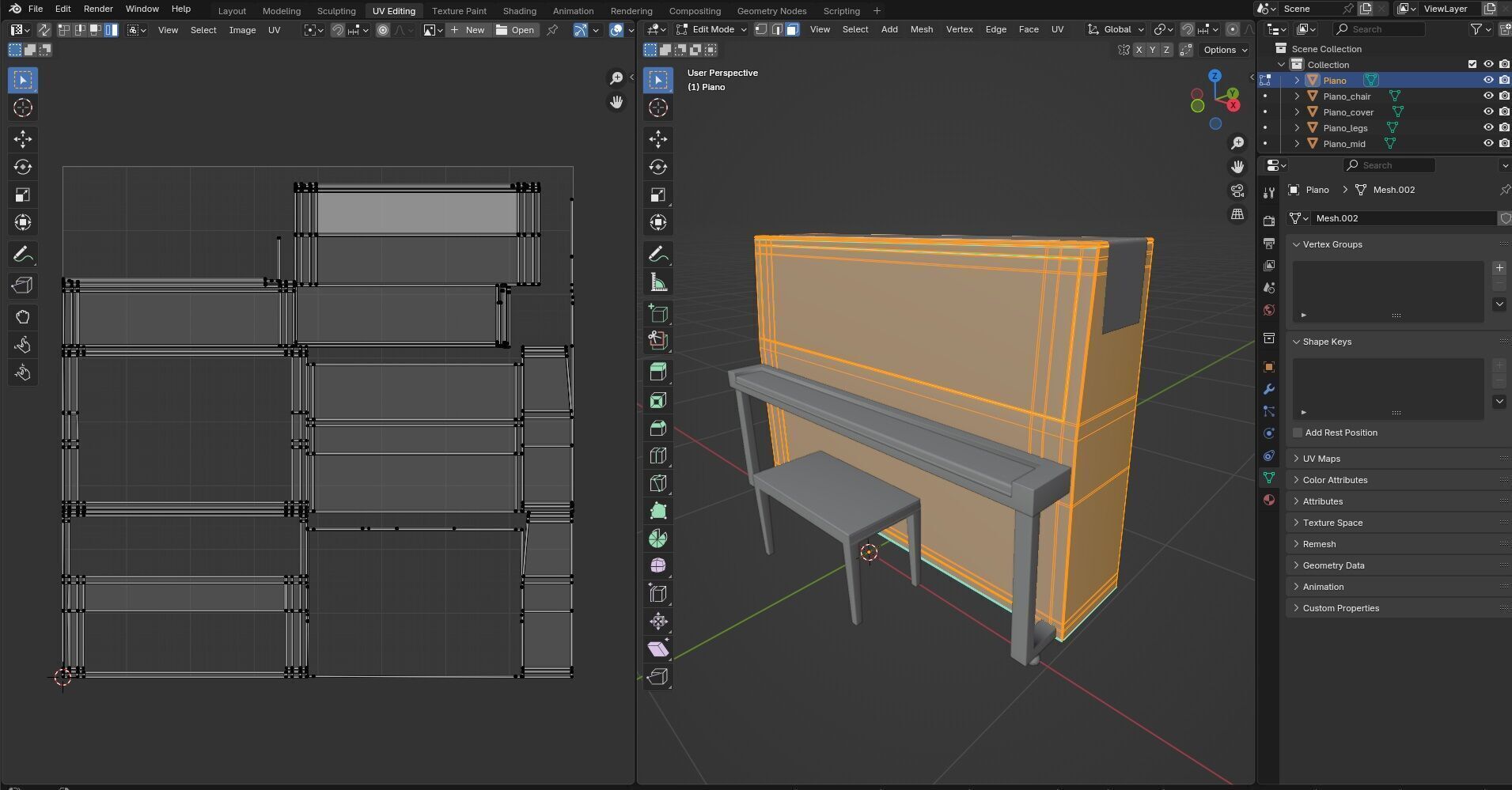Screen dimensions: 1512x790
Task: Click the Open image button
Action: click(x=515, y=30)
